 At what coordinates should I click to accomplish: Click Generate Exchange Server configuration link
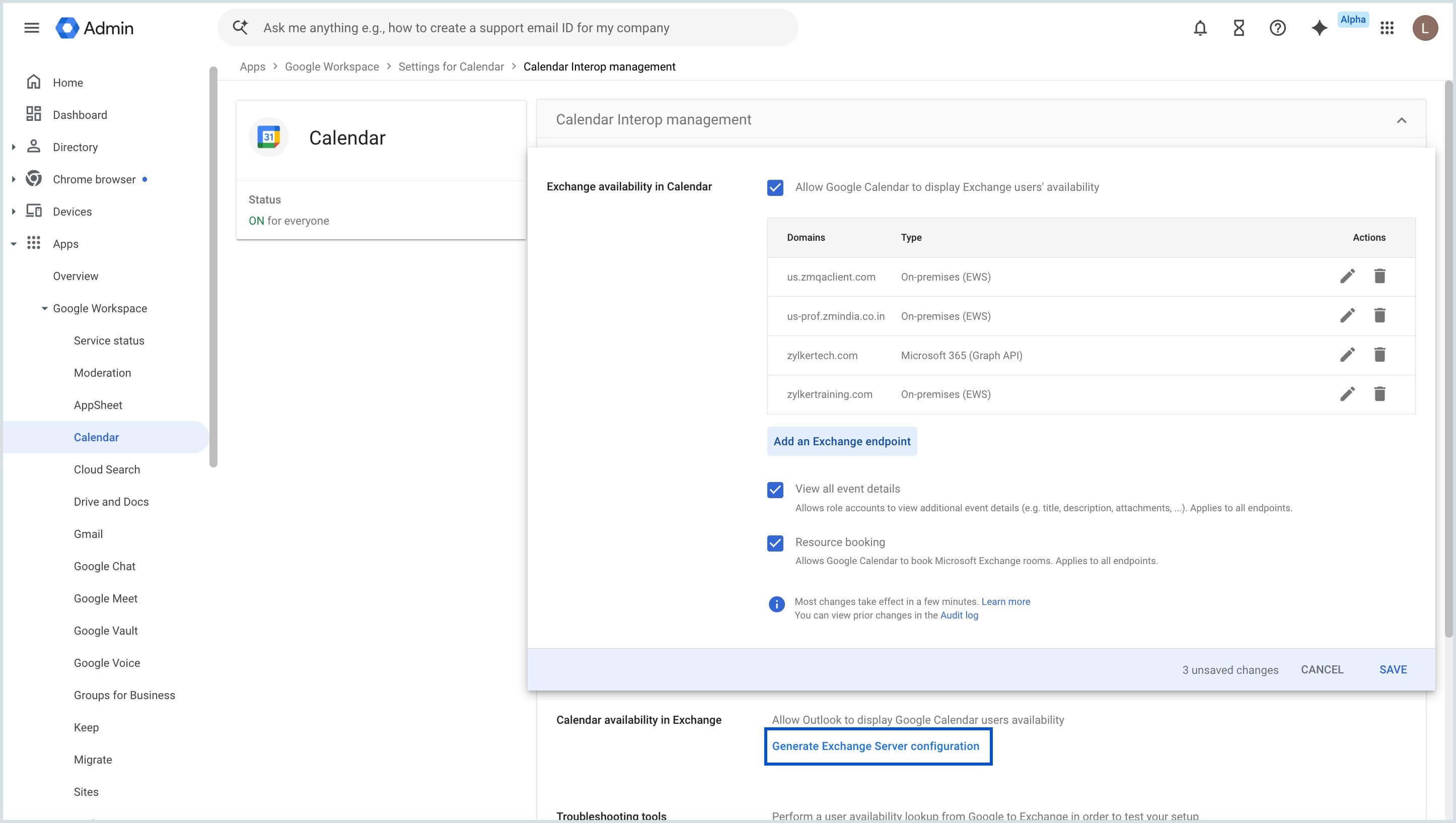click(875, 746)
